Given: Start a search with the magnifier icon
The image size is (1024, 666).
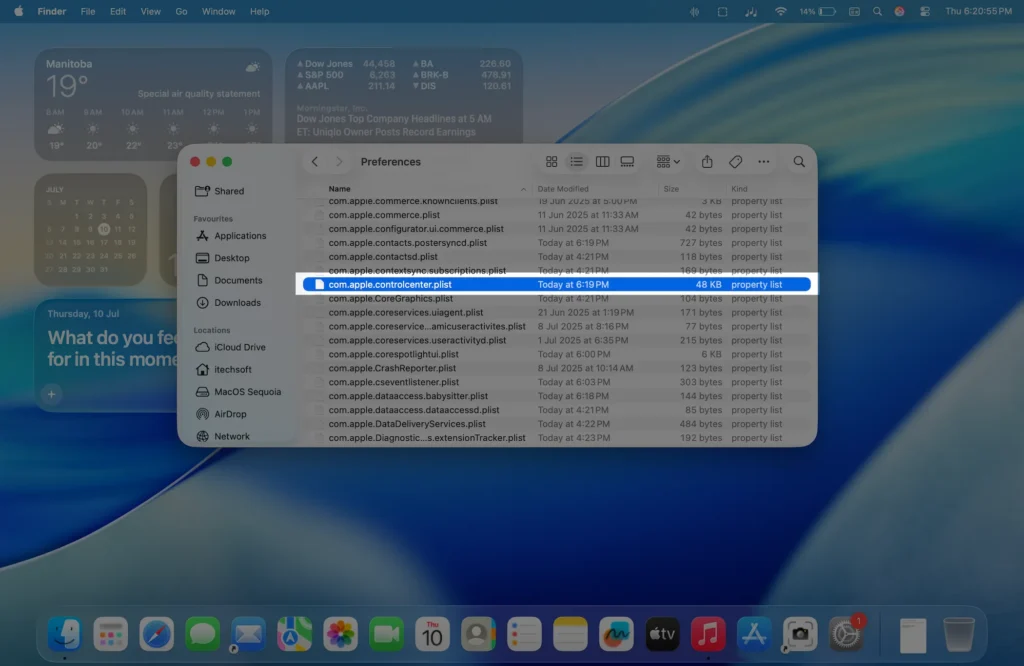Looking at the screenshot, I should [x=798, y=161].
